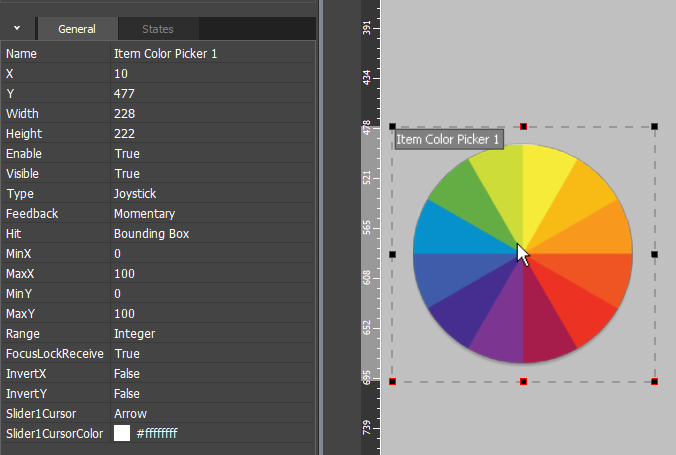
Task: Click the Slider1CursorColor white swatch
Action: pos(122,434)
